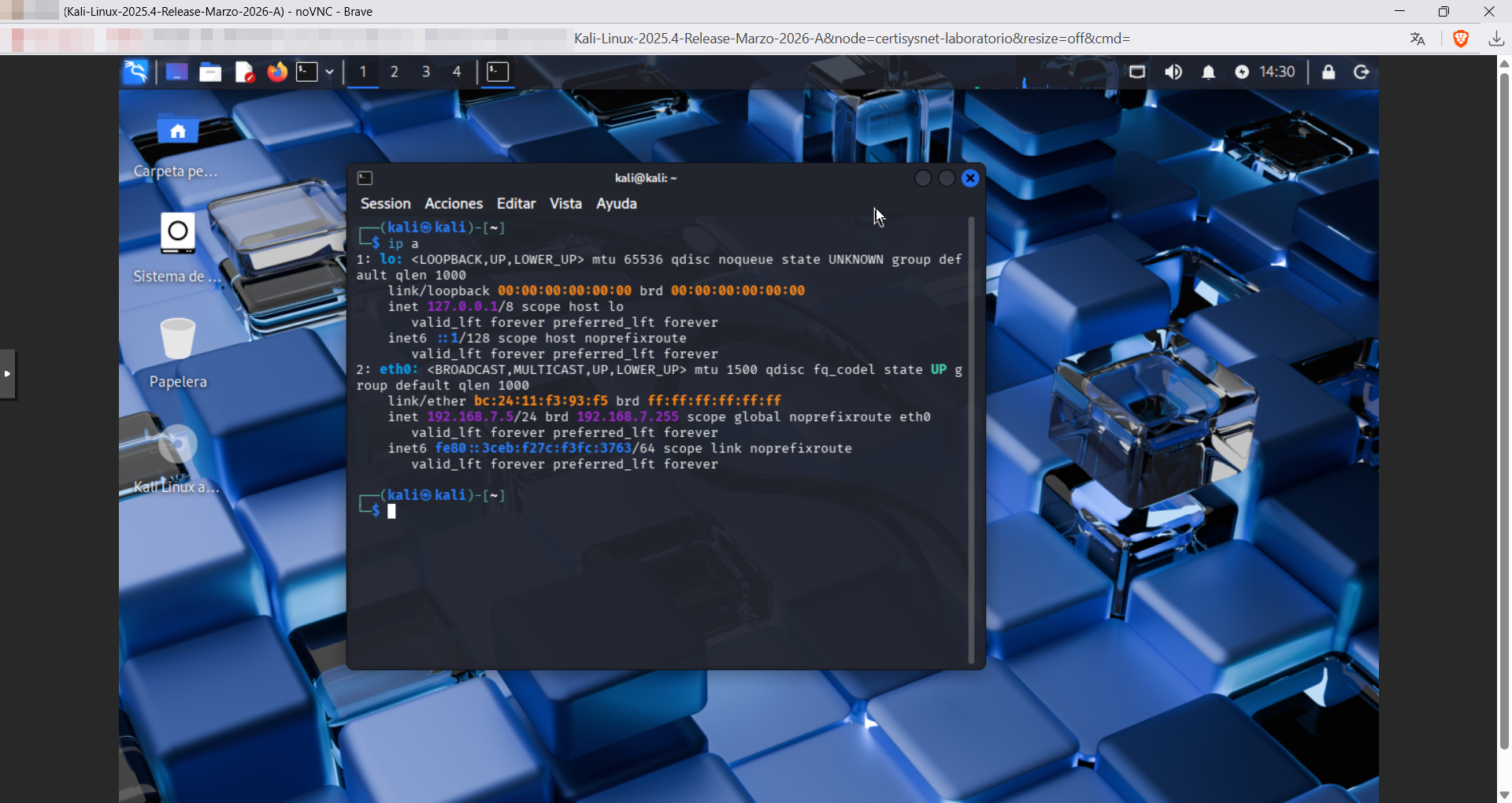Open the notifications bell icon

1208,72
